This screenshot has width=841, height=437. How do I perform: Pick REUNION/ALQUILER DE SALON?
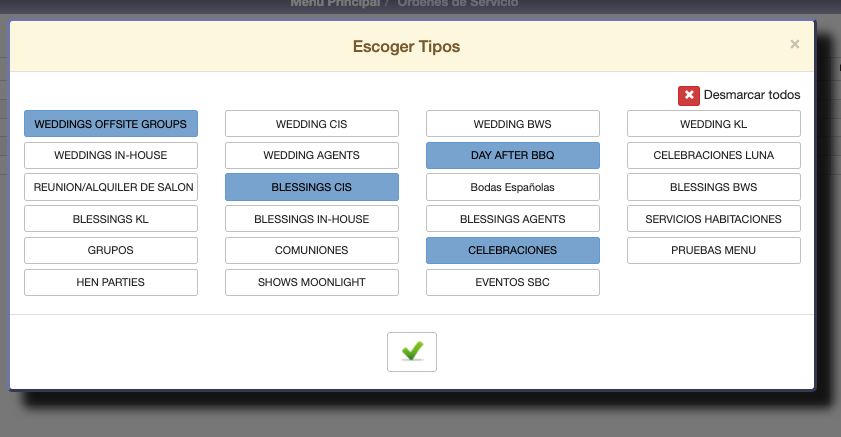click(x=111, y=187)
